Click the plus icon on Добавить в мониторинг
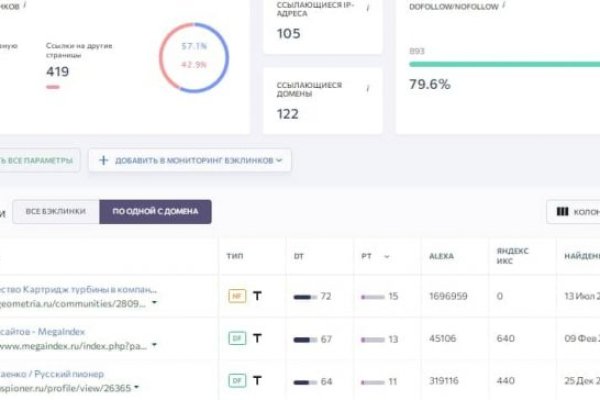Screen dimensions: 600x400 [103, 159]
